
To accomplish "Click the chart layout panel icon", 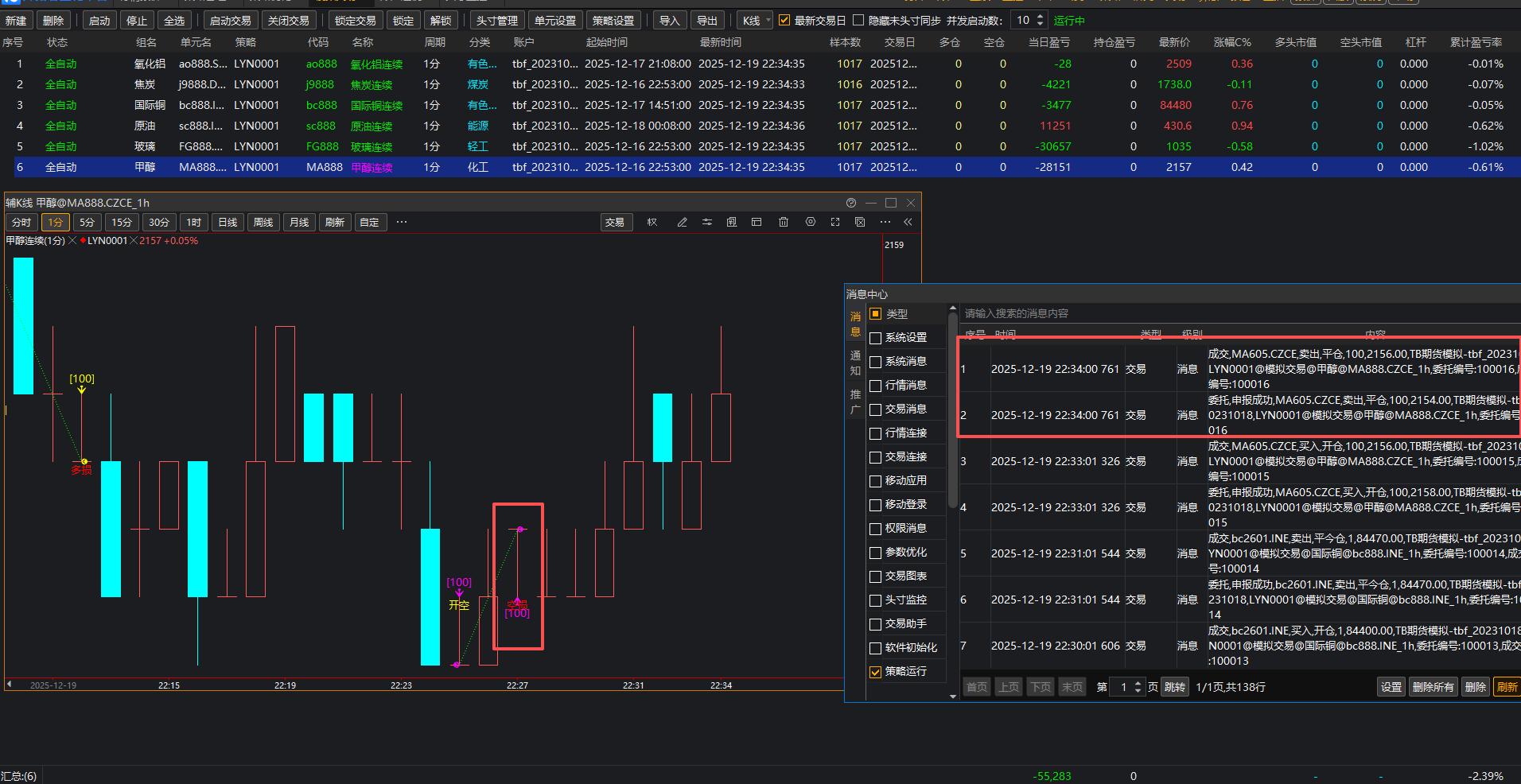I will [x=757, y=223].
